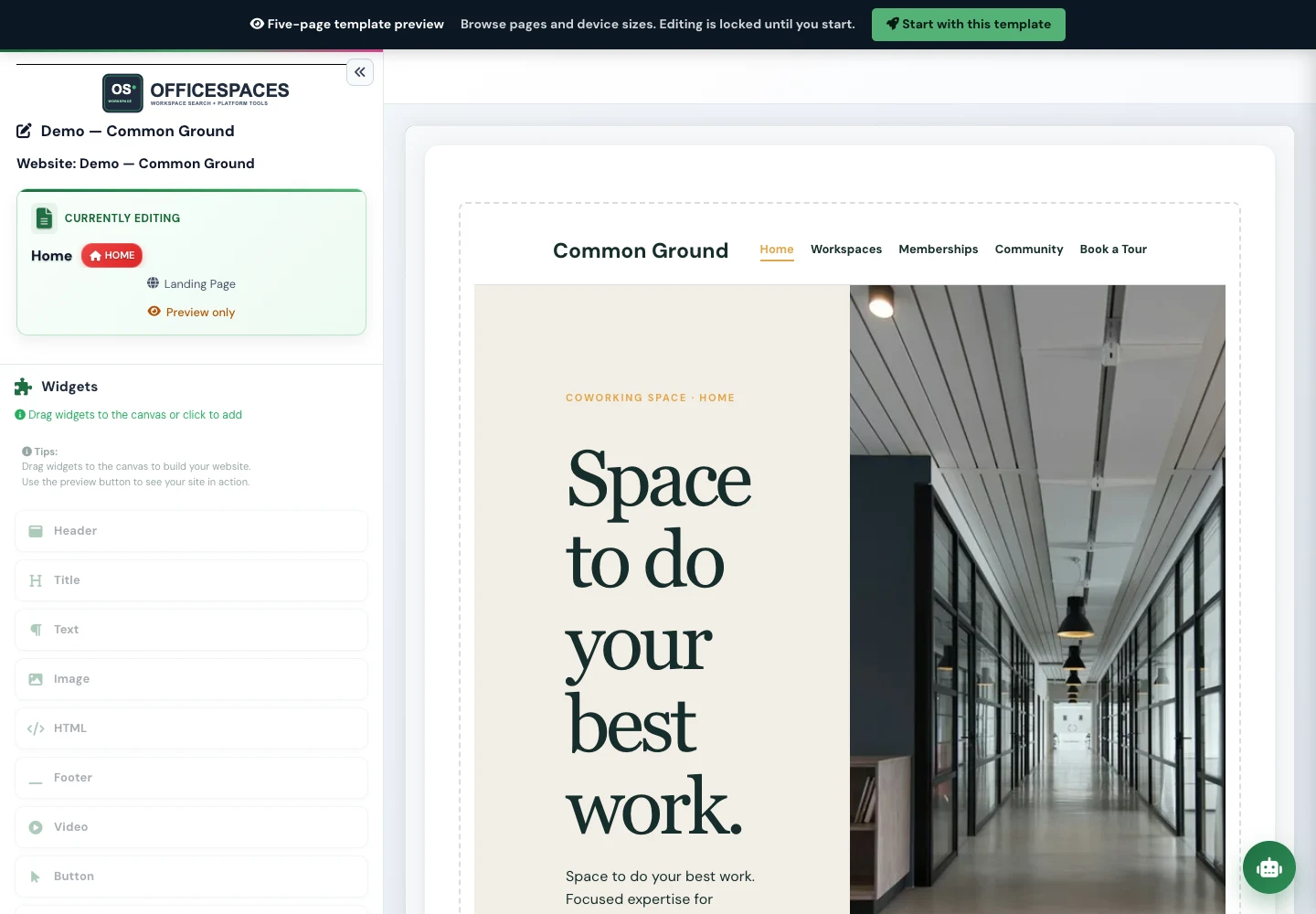Click the green info icon near Drag widgets
The height and width of the screenshot is (914, 1316).
click(20, 415)
